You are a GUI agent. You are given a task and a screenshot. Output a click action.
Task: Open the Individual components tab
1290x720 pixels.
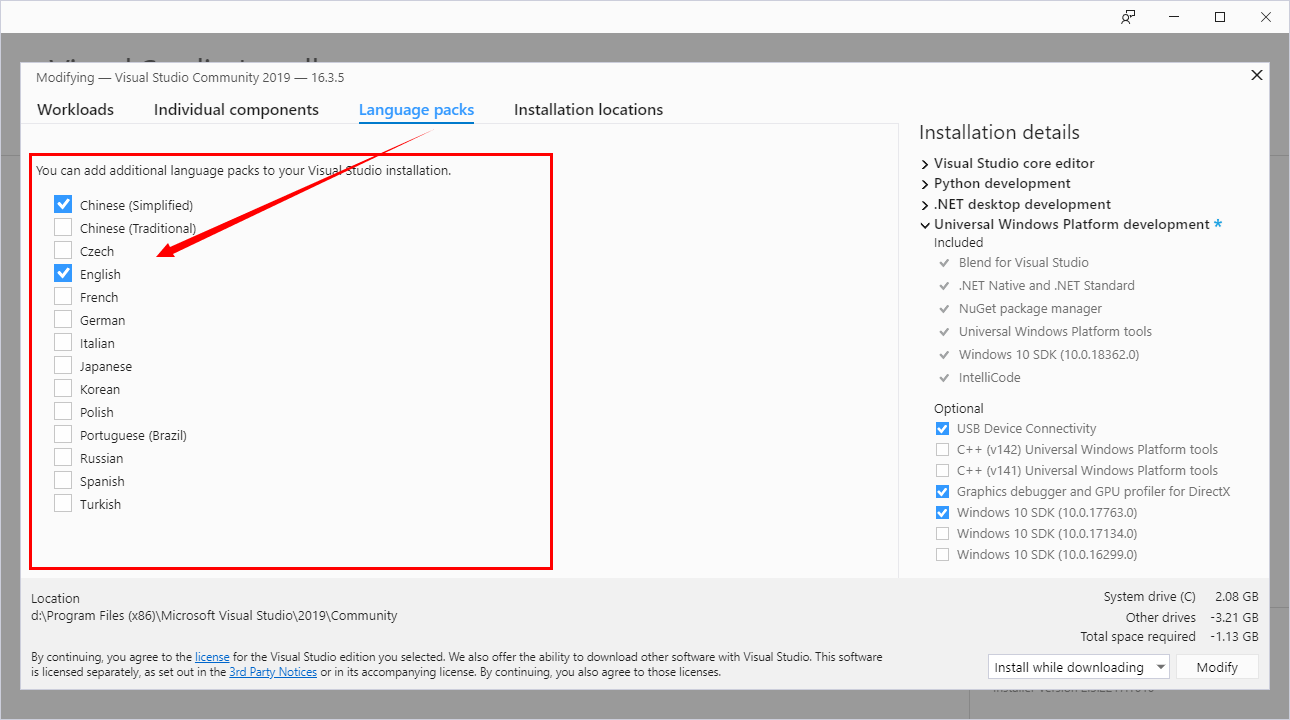coord(236,110)
